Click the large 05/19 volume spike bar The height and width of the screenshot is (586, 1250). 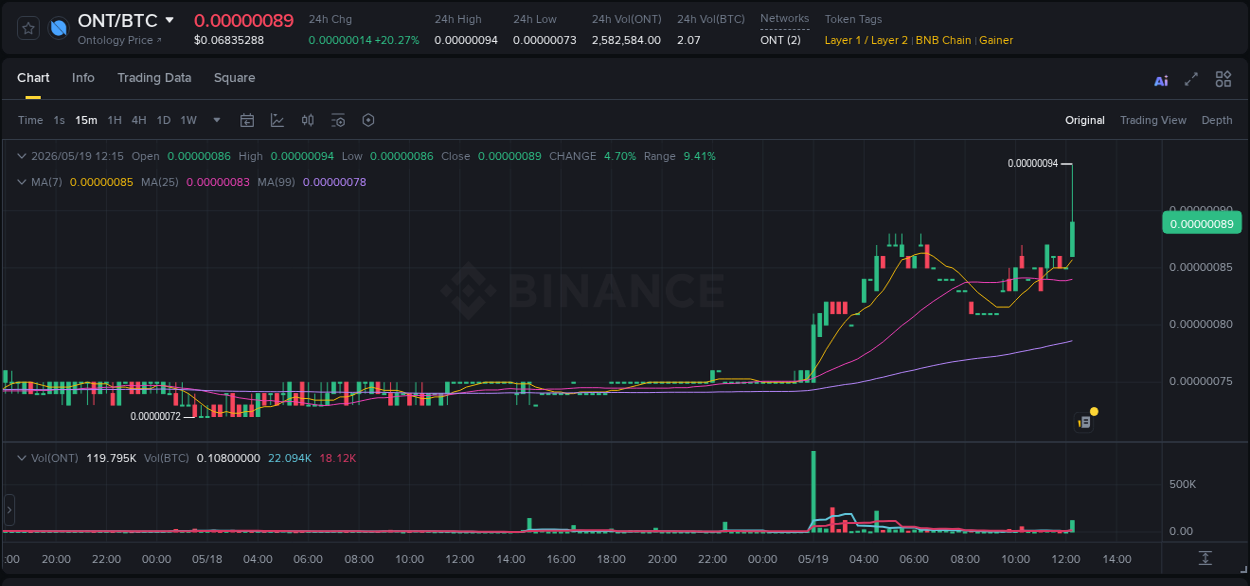tap(813, 490)
